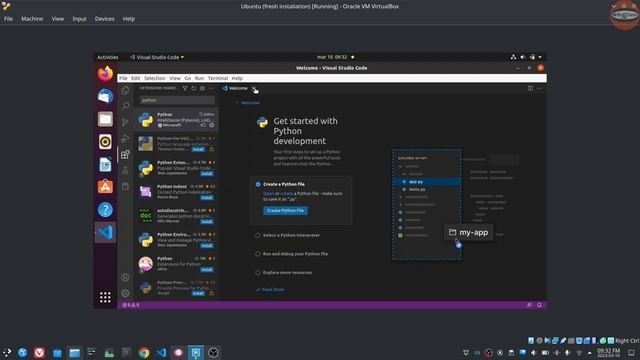The image size is (640, 360).
Task: Click errors and warnings count in status bar
Action: click(131, 305)
